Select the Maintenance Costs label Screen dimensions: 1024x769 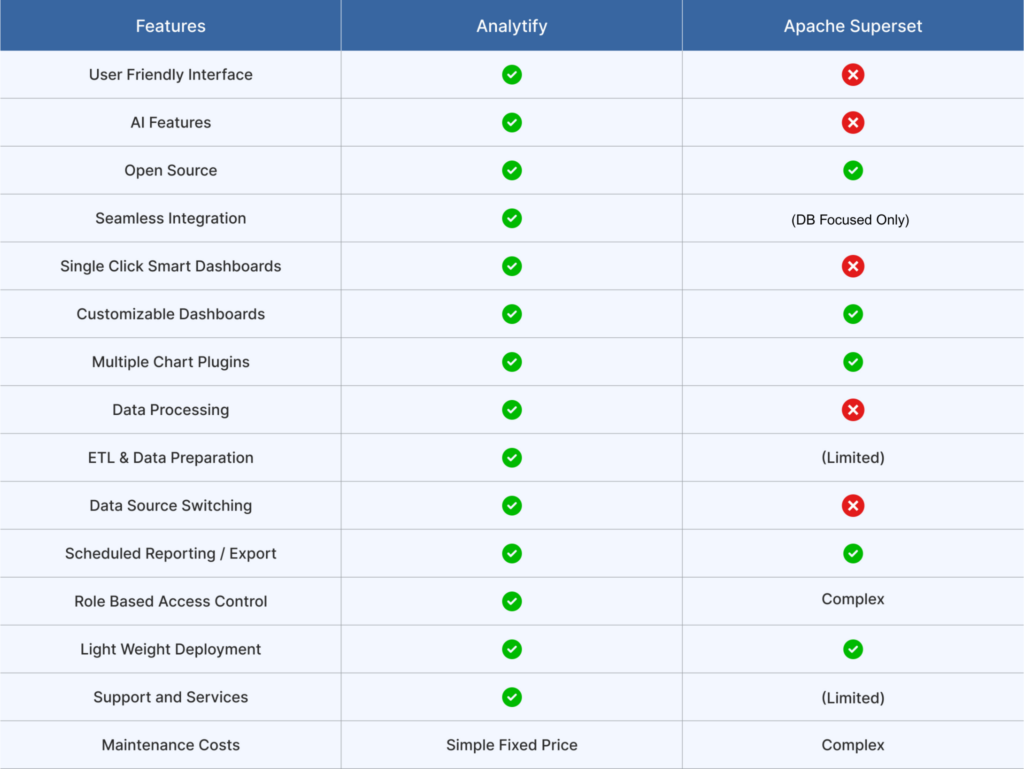click(x=170, y=745)
